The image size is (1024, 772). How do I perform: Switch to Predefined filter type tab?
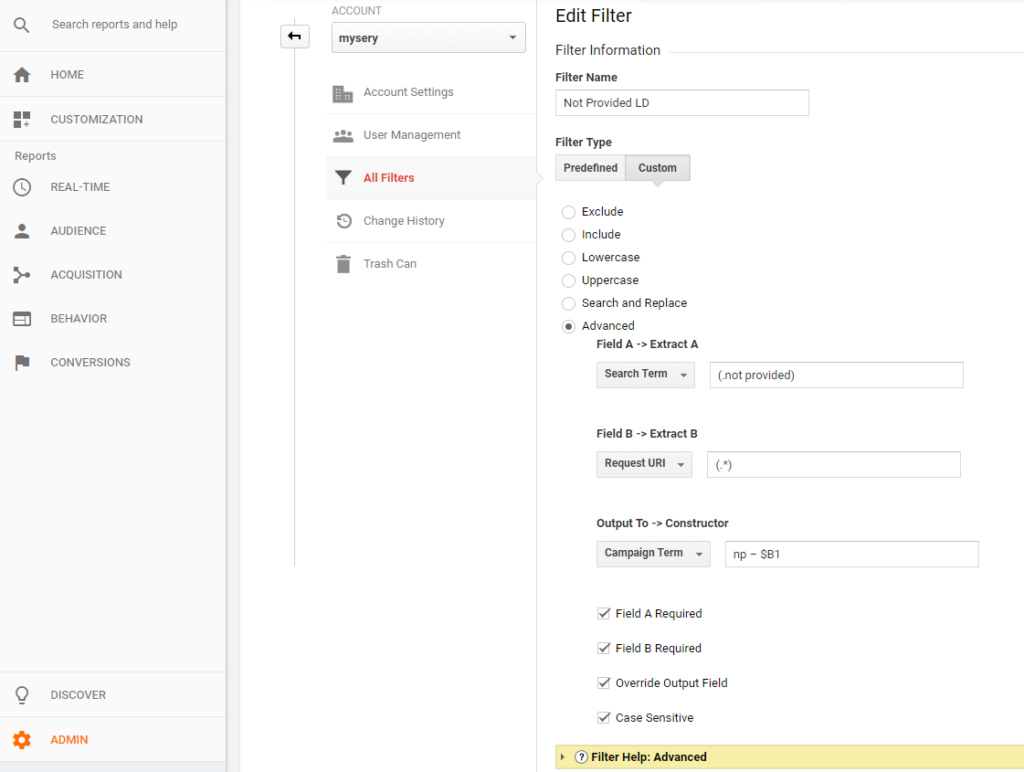coord(590,168)
